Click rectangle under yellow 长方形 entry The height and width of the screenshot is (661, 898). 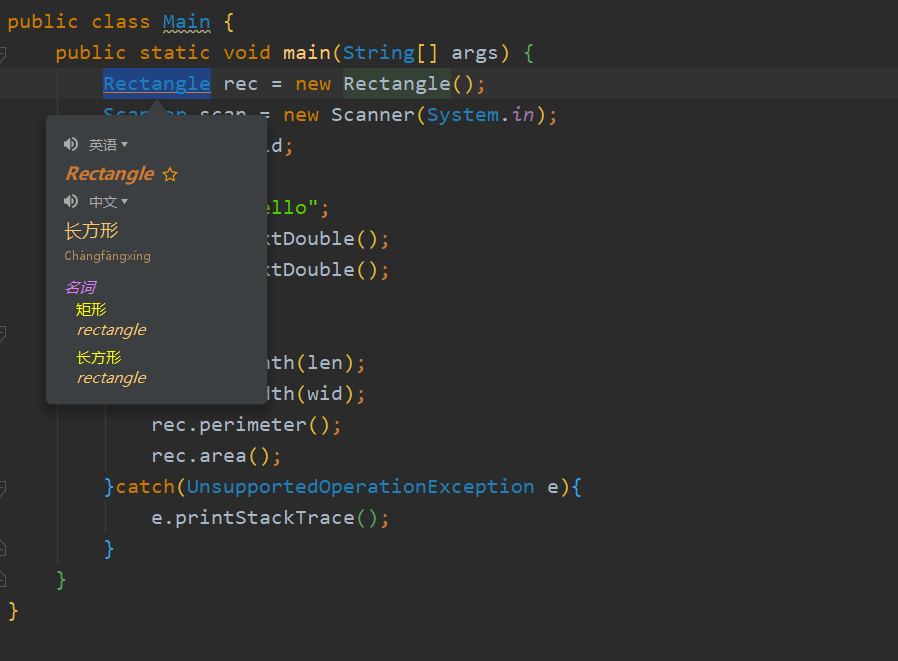coord(112,378)
